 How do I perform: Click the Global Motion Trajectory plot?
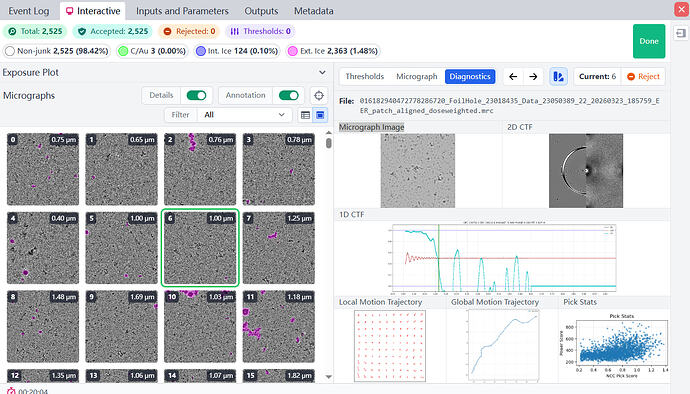[x=504, y=346]
